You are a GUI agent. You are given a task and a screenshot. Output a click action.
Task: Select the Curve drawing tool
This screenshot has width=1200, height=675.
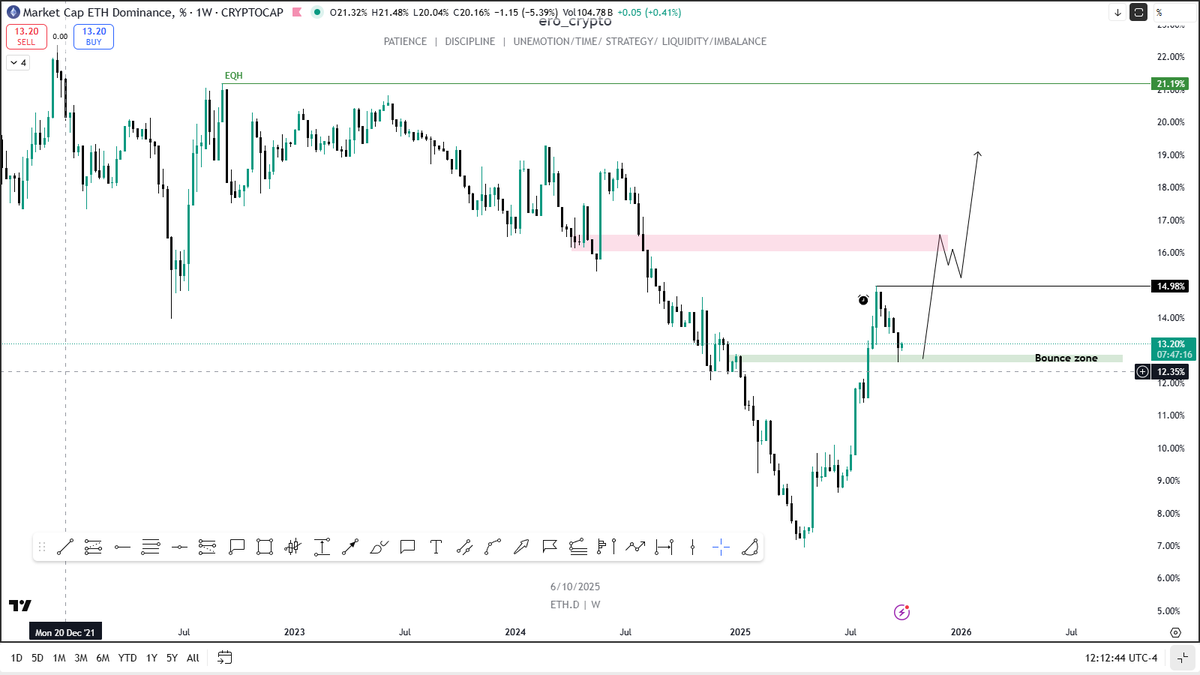(x=493, y=547)
